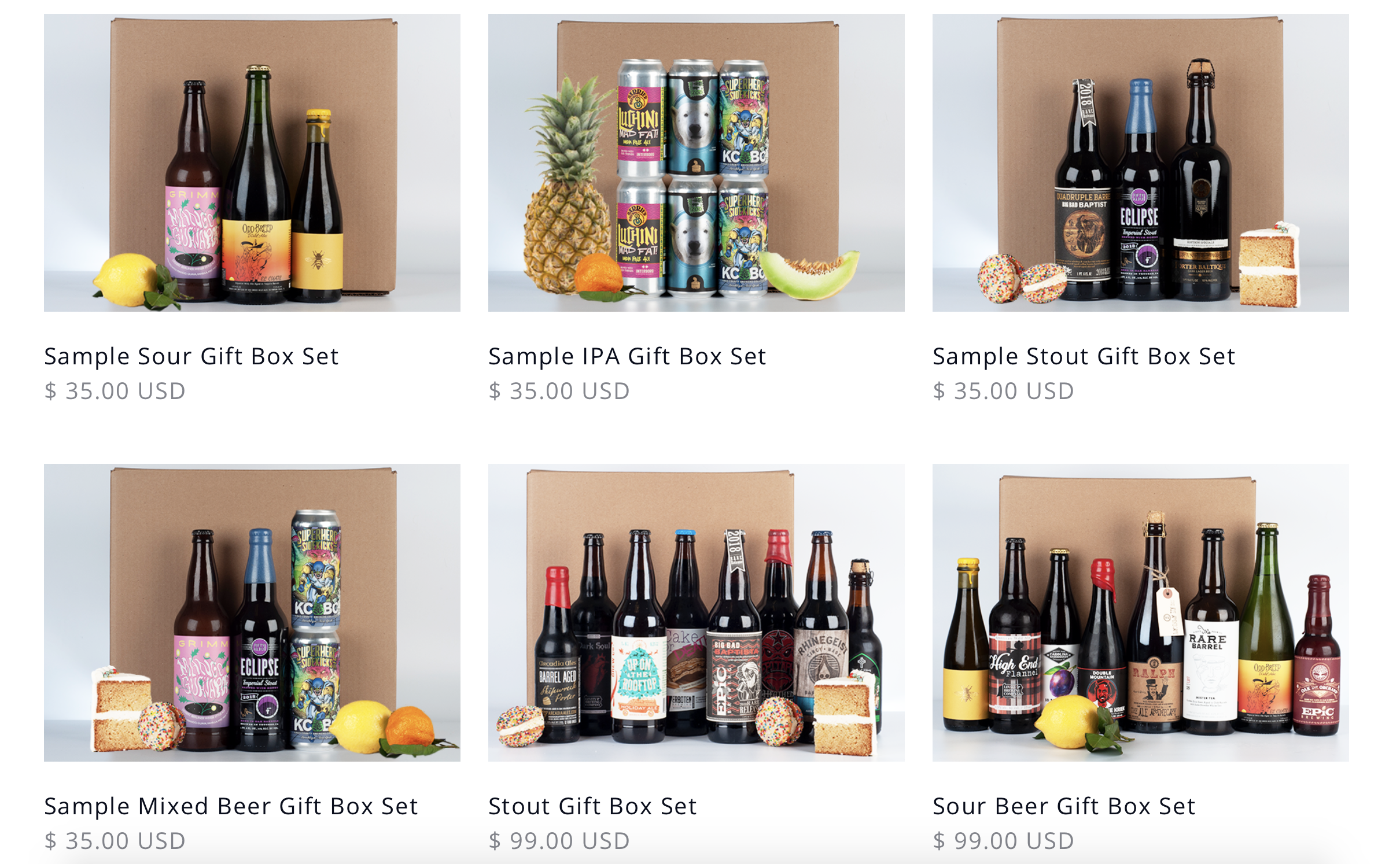This screenshot has width=1400, height=864.
Task: Select the $99.00 price under Sour Beer Gift Box
Action: pos(1004,841)
